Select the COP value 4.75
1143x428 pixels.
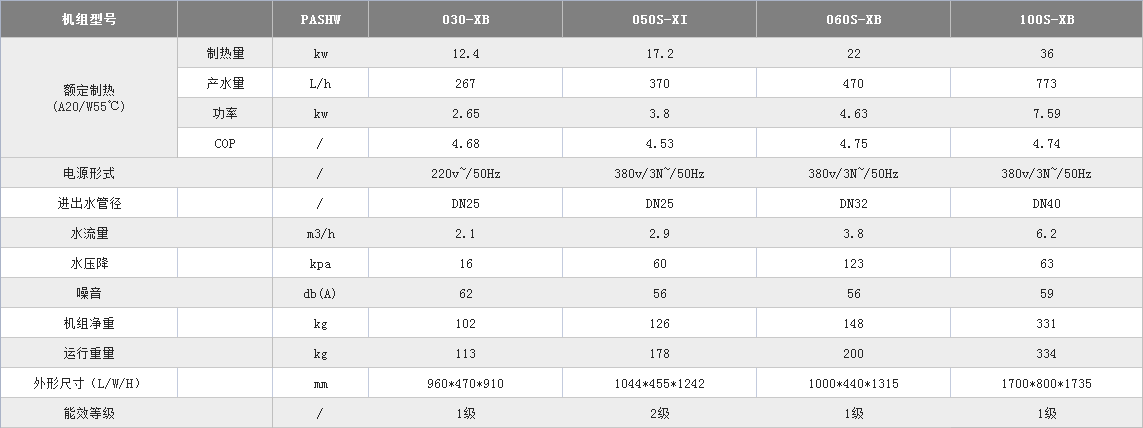point(853,143)
